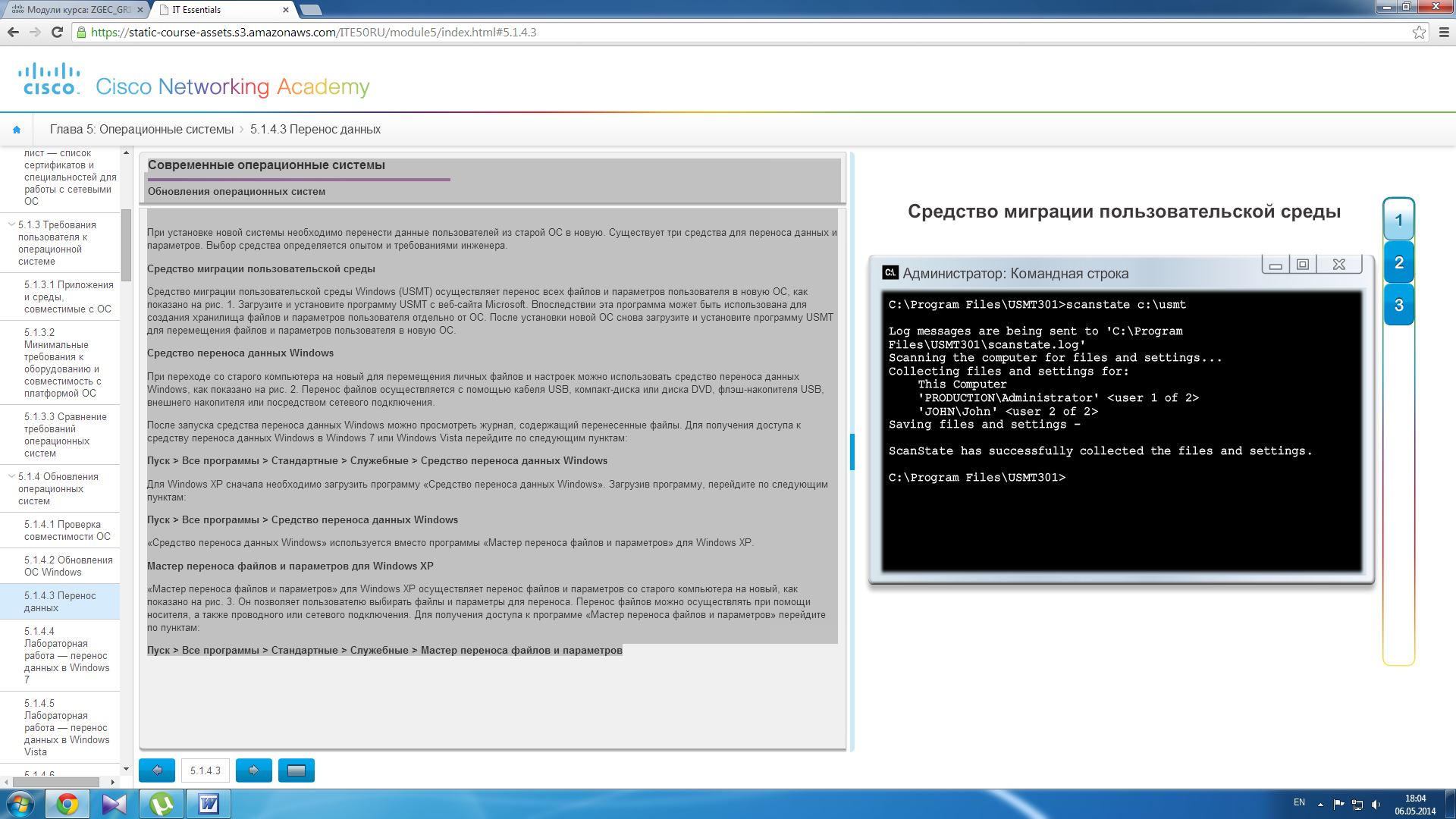The height and width of the screenshot is (819, 1456).
Task: Click the EN language indicator
Action: (x=1299, y=802)
